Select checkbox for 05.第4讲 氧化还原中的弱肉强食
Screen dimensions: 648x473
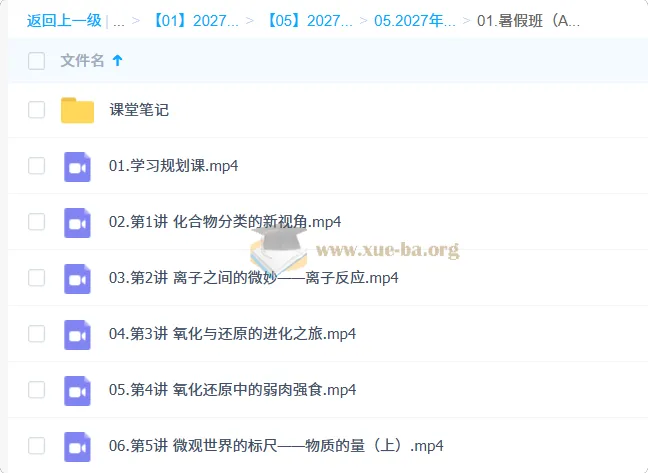click(x=36, y=390)
